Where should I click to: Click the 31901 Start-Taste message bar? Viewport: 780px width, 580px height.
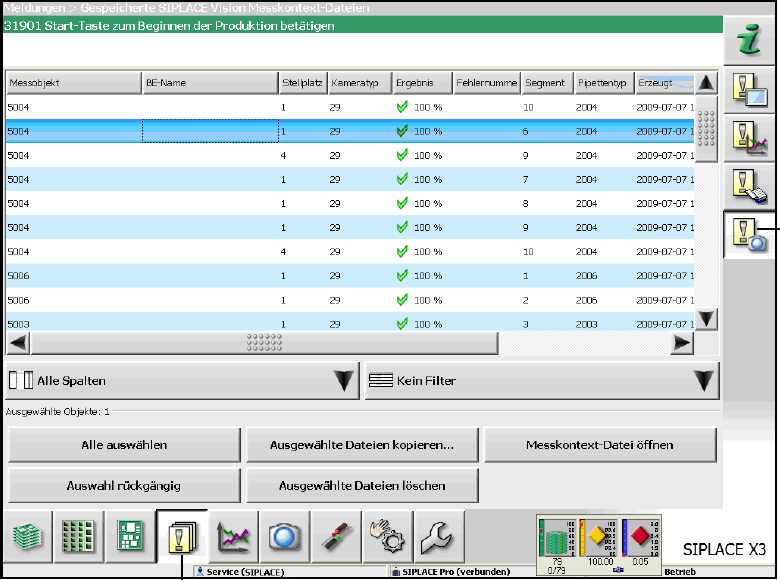click(363, 25)
